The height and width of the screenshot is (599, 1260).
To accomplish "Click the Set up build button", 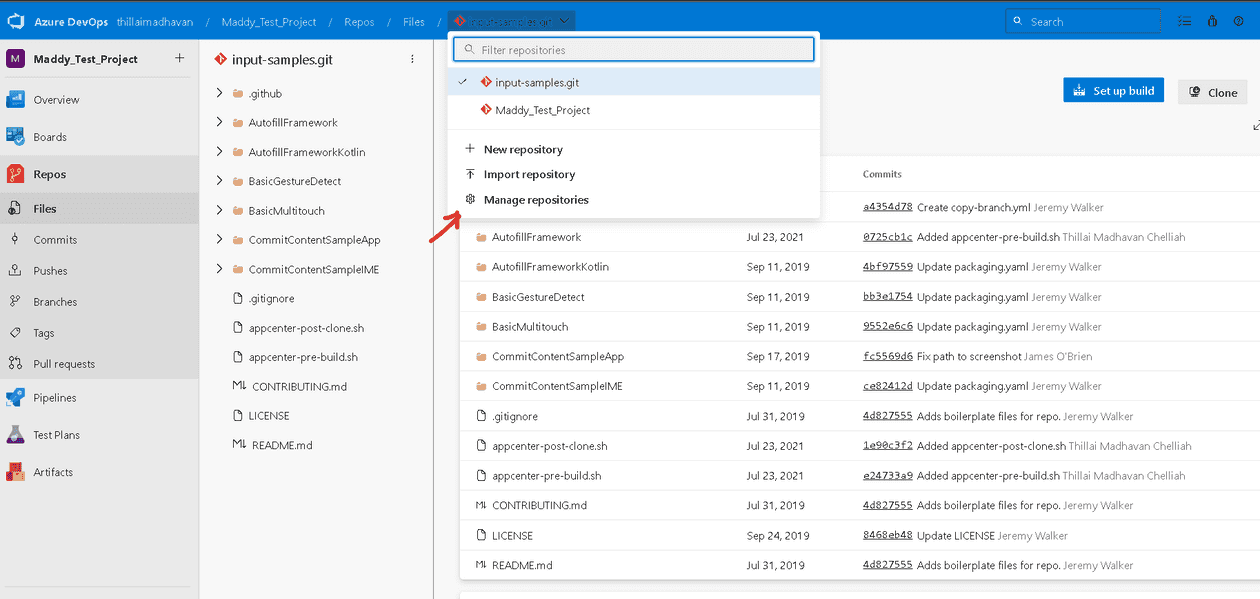I will tap(1113, 90).
